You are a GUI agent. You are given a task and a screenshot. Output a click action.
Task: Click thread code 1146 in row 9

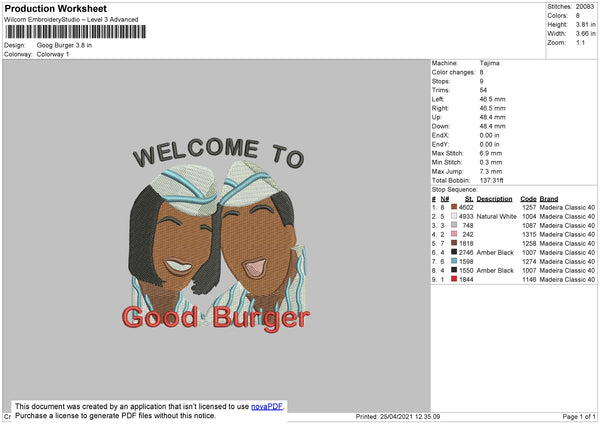529,280
